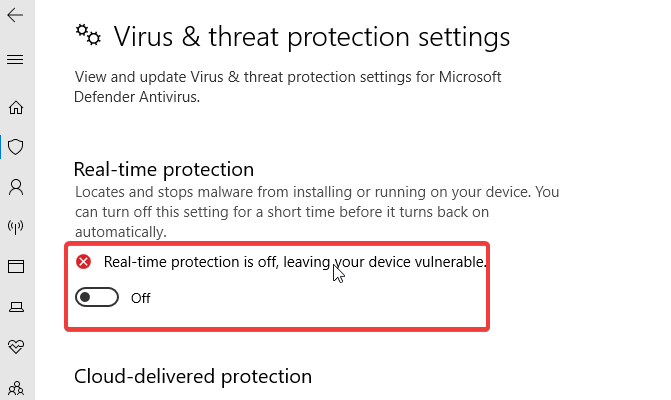Viewport: 671px width, 400px height.
Task: Open App & browser control window icon
Action: 16,267
